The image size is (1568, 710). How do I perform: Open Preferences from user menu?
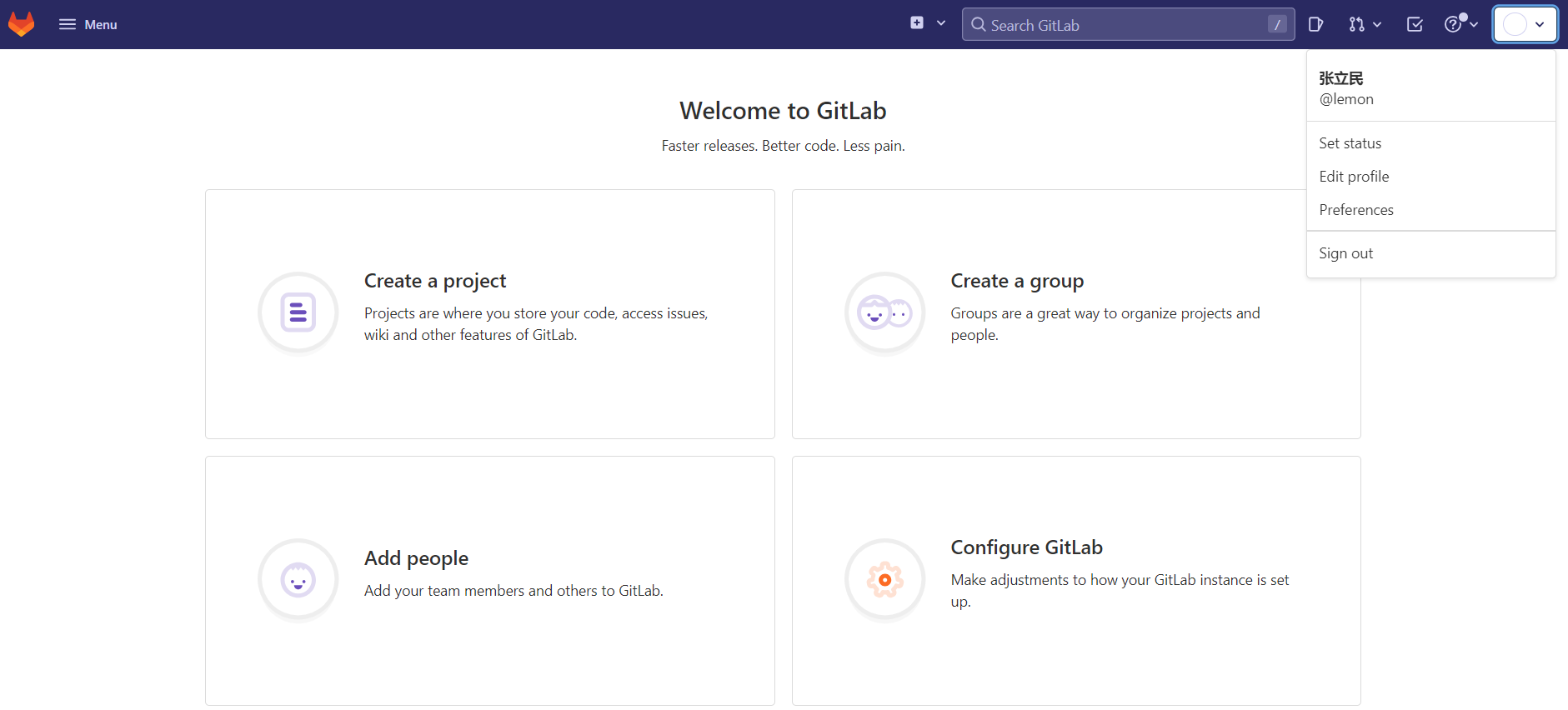pyautogui.click(x=1431, y=210)
